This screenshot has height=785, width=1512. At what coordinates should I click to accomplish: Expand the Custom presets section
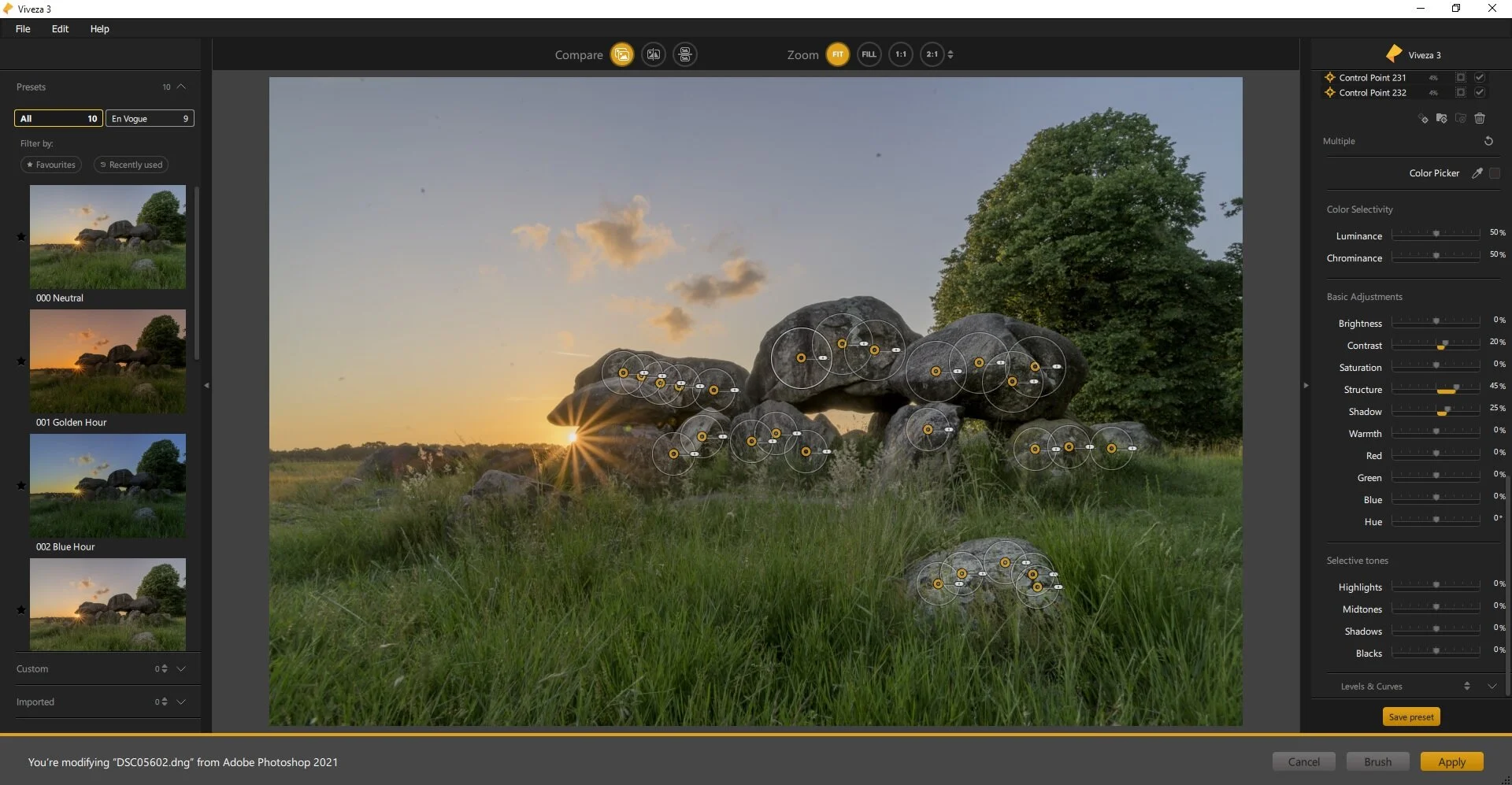click(x=181, y=668)
